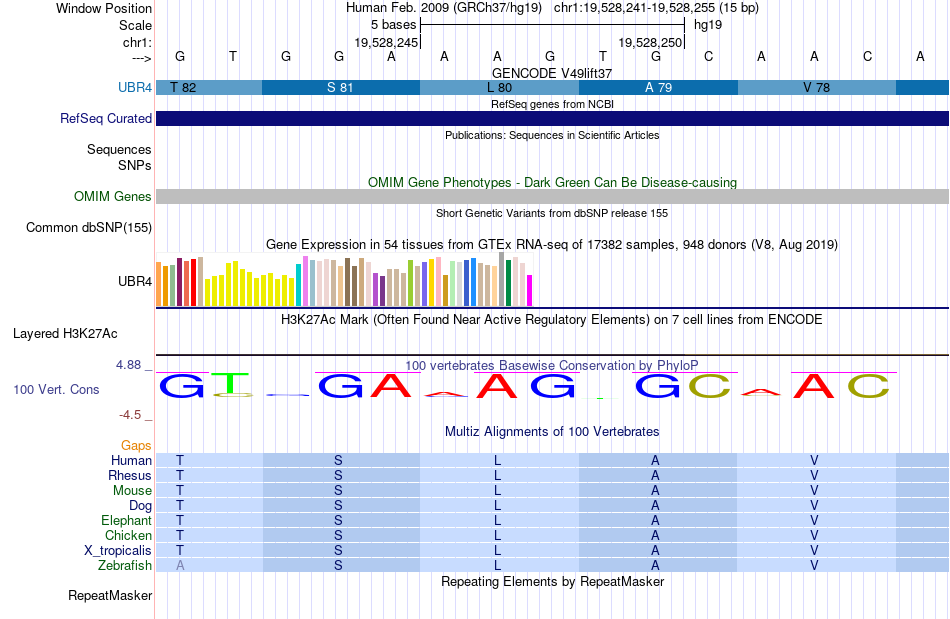Click Repeating Elements by RepeatMasker title
This screenshot has width=950, height=619.
[552, 581]
